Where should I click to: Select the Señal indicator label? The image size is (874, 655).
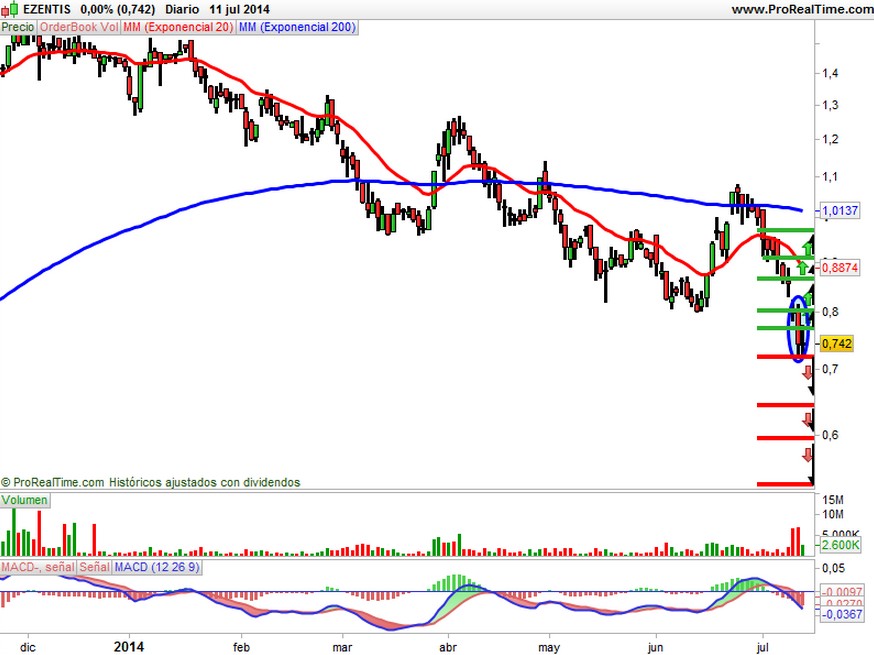[x=94, y=567]
